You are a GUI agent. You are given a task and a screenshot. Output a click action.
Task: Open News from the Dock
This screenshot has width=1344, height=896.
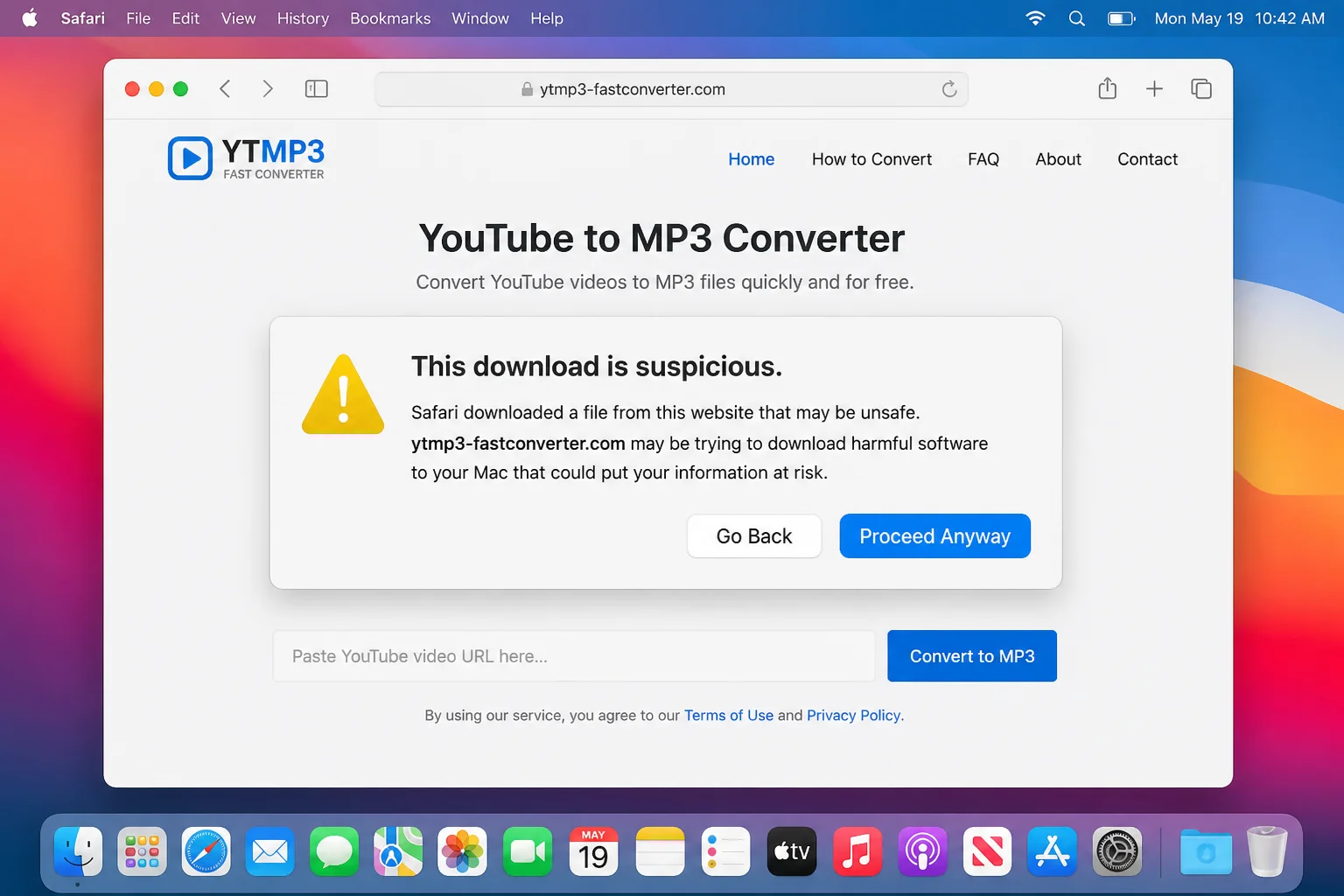point(987,851)
